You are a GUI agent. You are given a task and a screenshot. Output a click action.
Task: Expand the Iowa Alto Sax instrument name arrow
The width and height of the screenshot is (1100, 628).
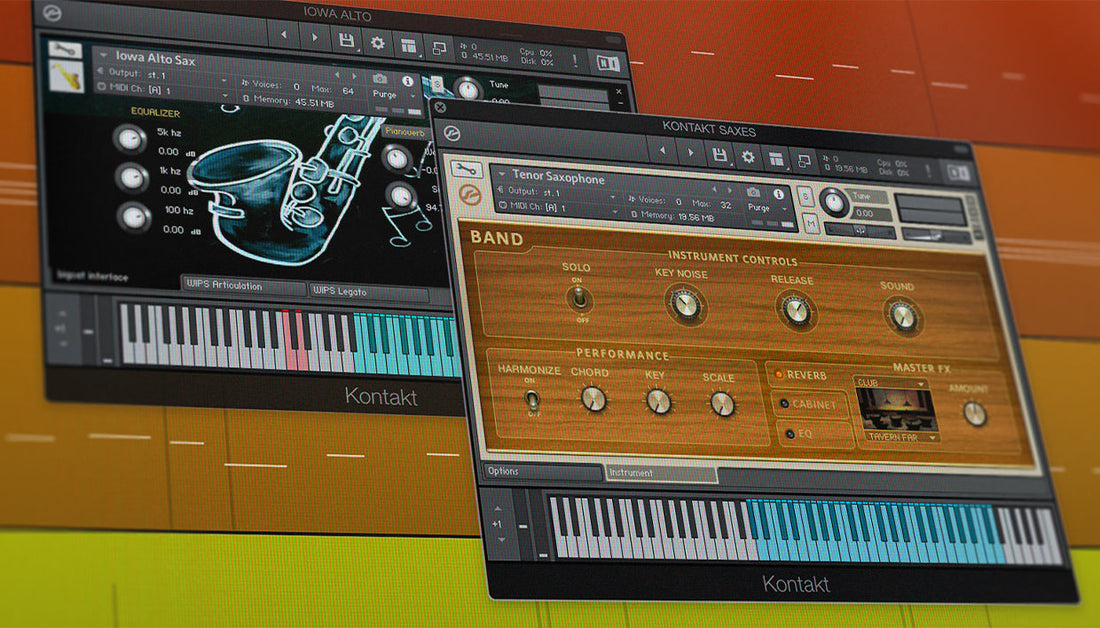[x=103, y=54]
